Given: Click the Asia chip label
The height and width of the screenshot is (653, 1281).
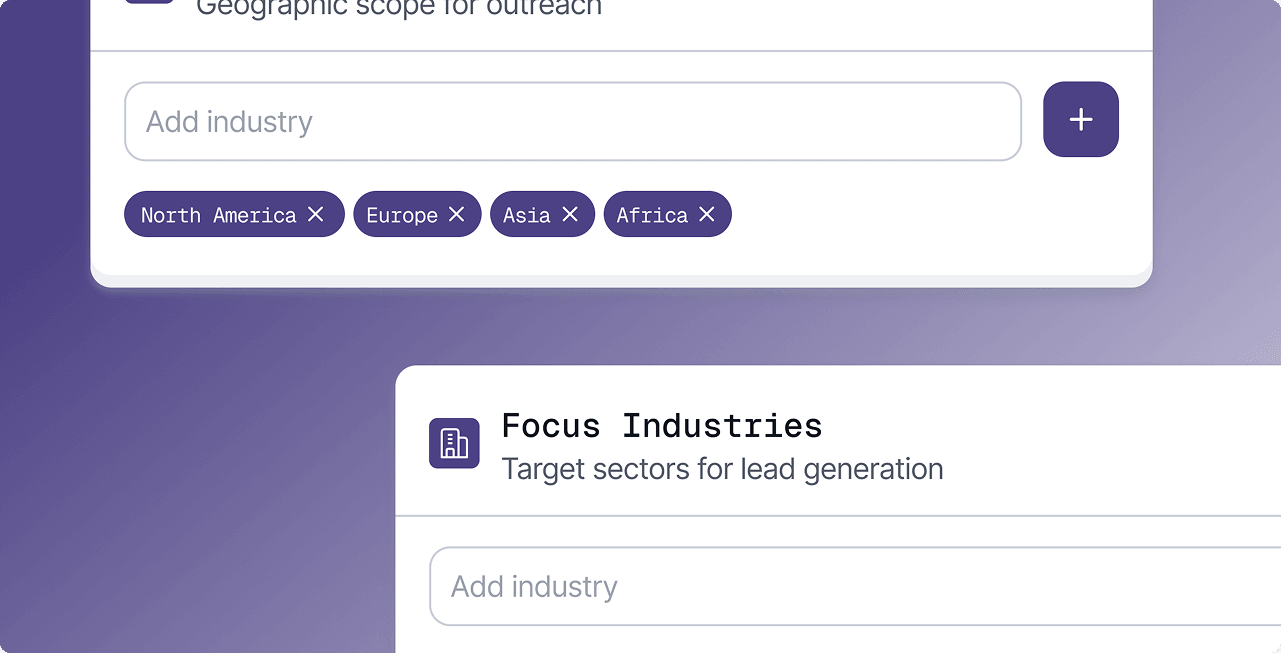Looking at the screenshot, I should 527,215.
